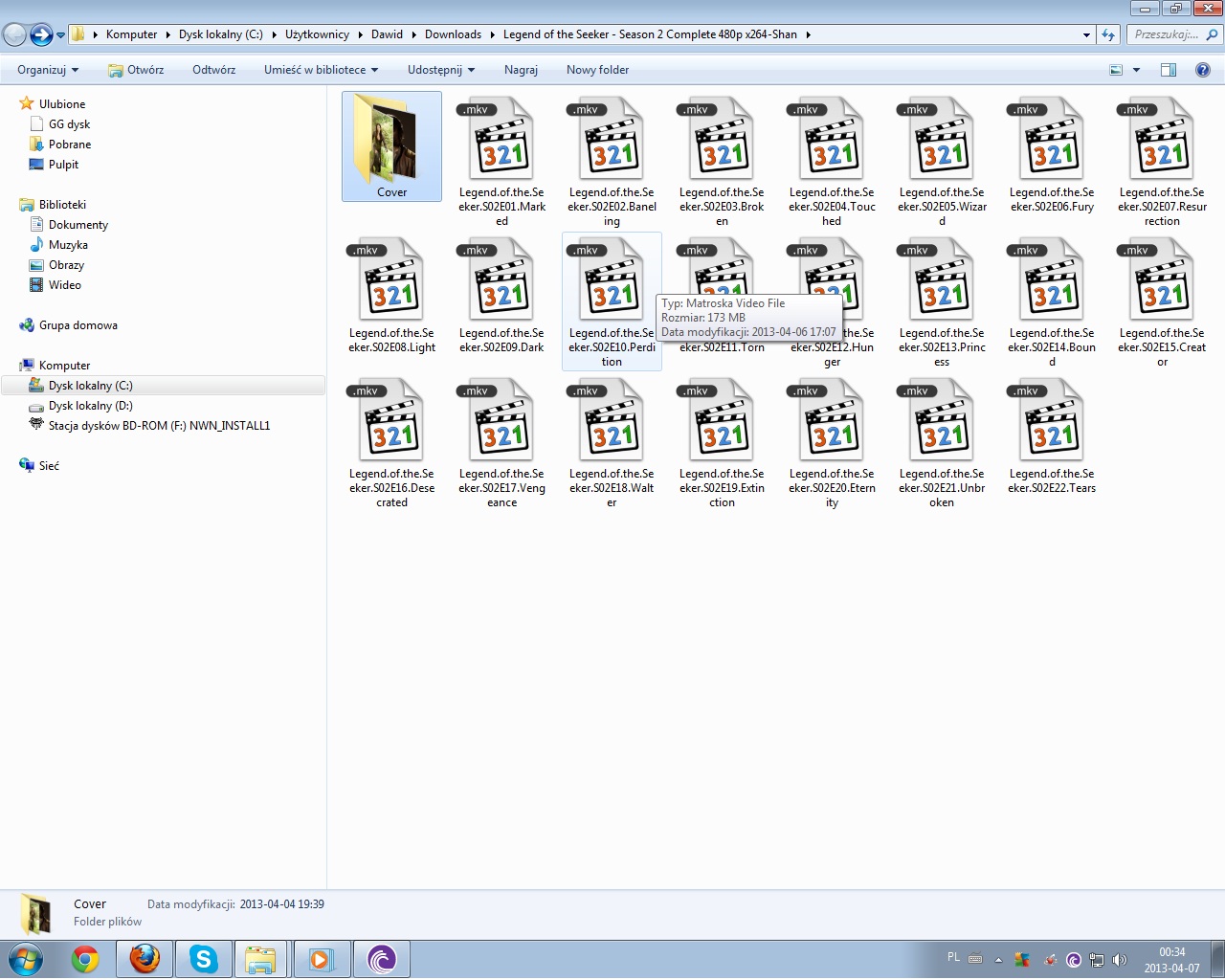Open the recent locations dropdown arrow
This screenshot has width=1225, height=980.
[60, 34]
